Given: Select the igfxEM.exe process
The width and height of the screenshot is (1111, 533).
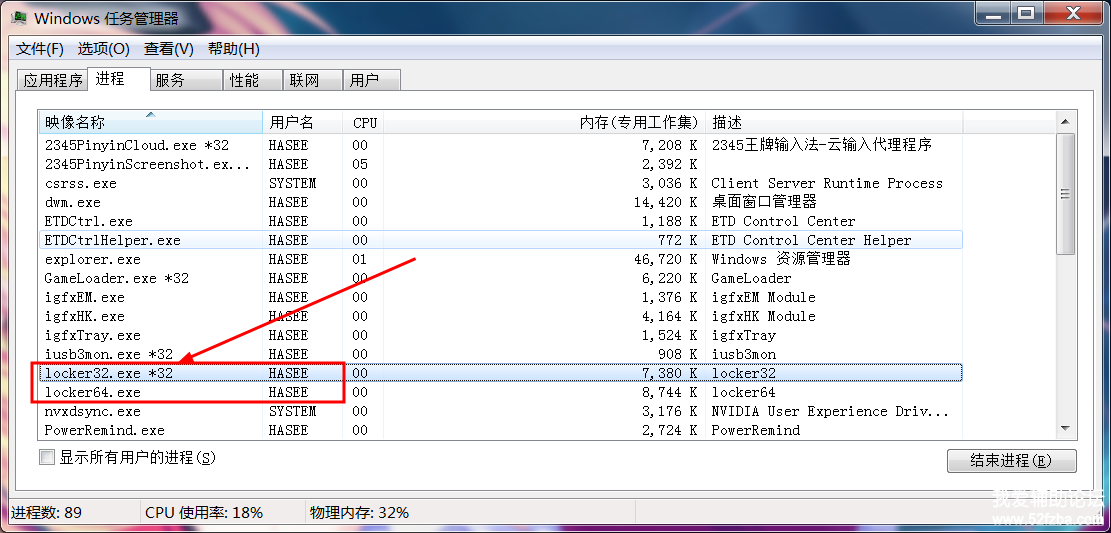Looking at the screenshot, I should [501, 298].
